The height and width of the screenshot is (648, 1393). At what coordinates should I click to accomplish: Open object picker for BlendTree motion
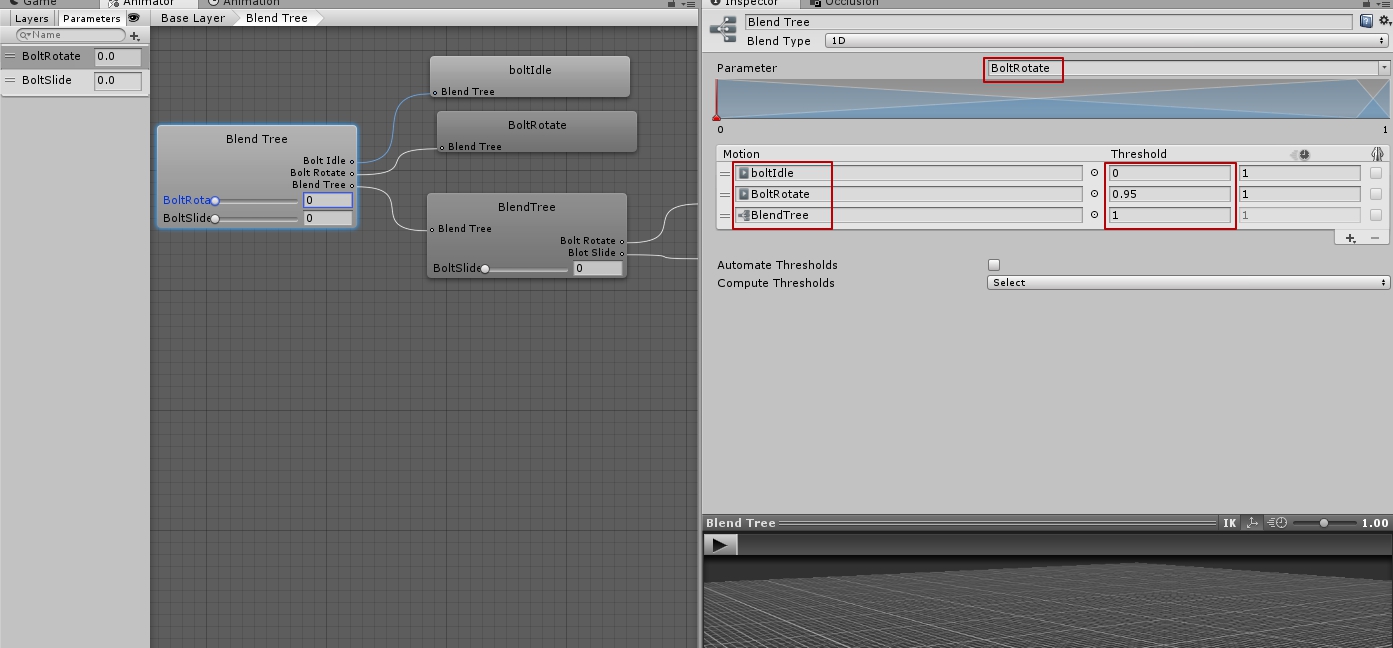1094,215
